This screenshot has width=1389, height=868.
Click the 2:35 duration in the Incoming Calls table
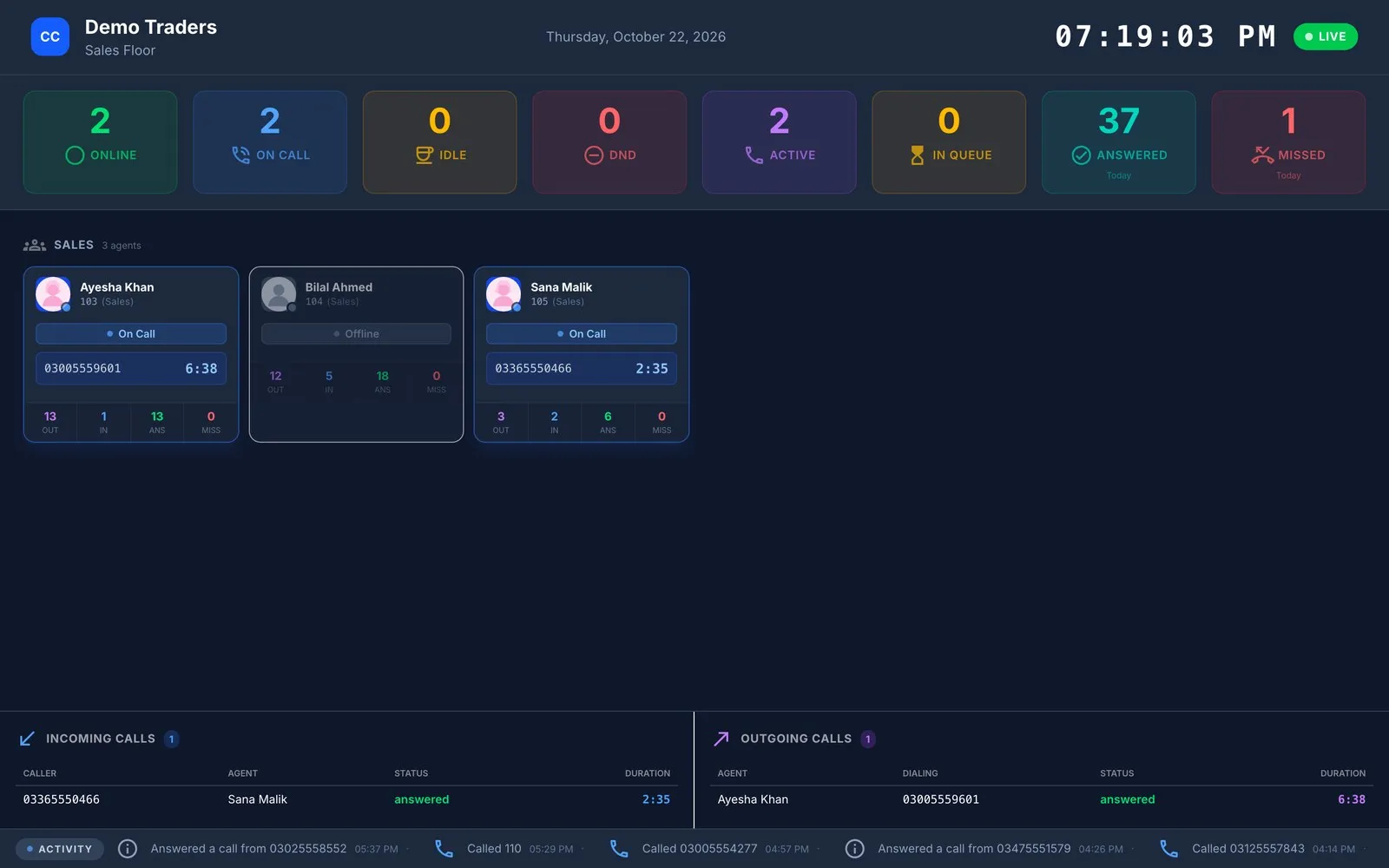(656, 799)
